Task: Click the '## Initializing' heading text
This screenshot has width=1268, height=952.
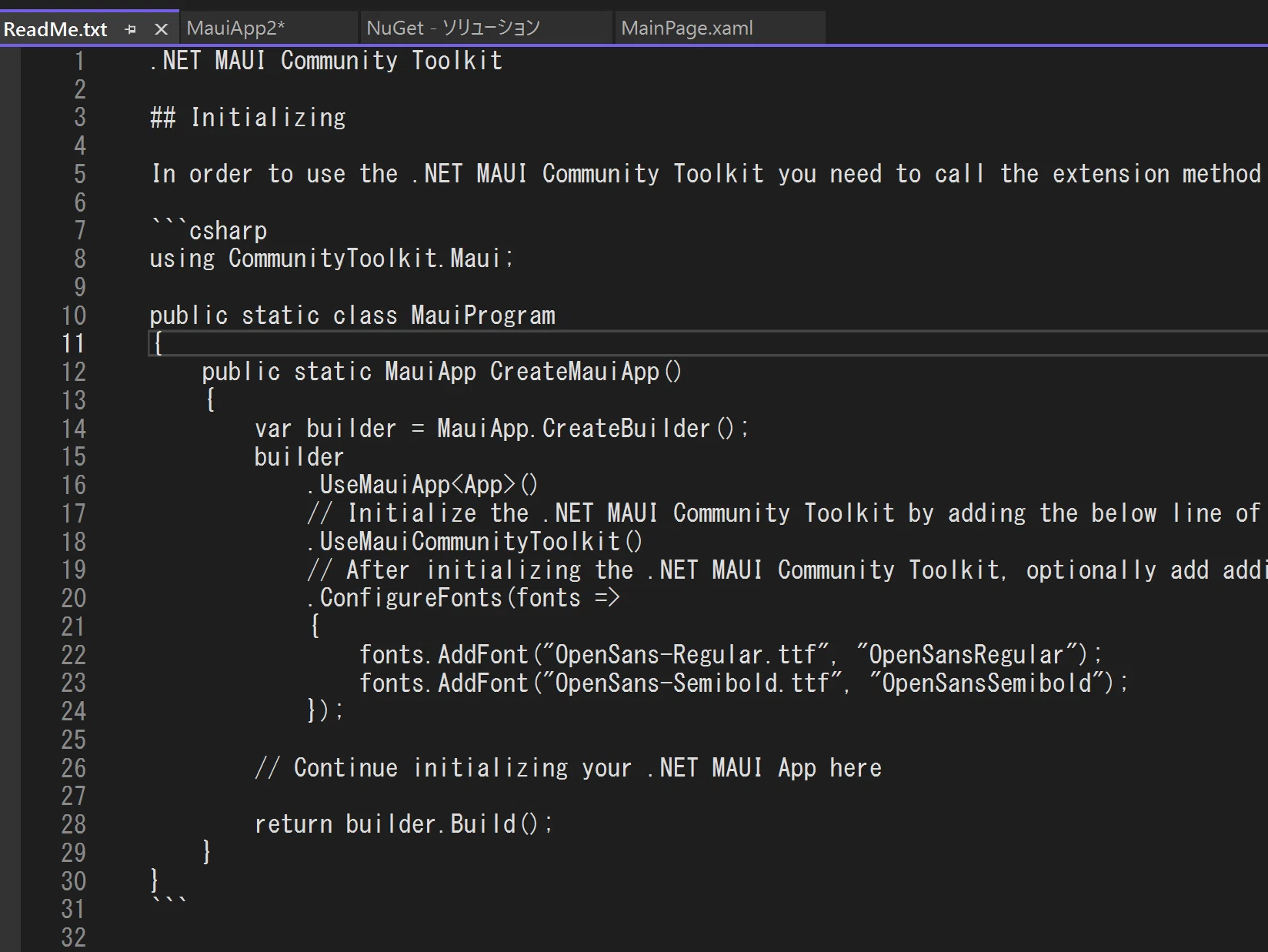Action: (x=248, y=117)
